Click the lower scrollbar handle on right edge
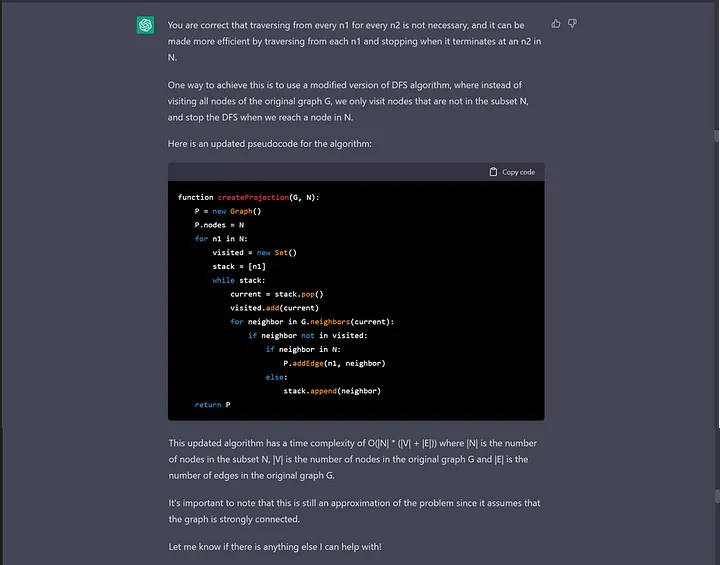This screenshot has width=720, height=565. click(717, 497)
